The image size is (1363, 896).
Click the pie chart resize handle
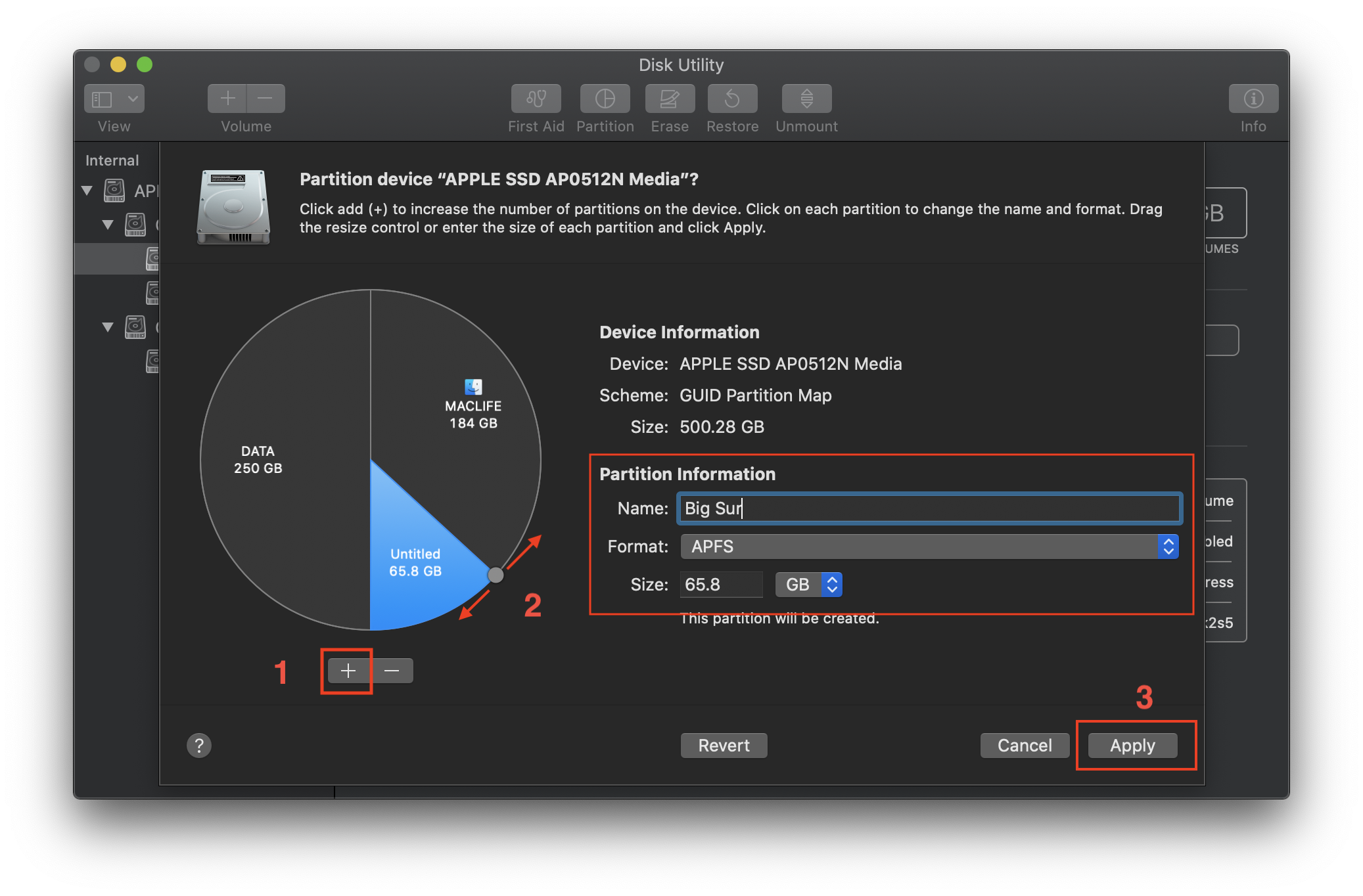point(496,575)
